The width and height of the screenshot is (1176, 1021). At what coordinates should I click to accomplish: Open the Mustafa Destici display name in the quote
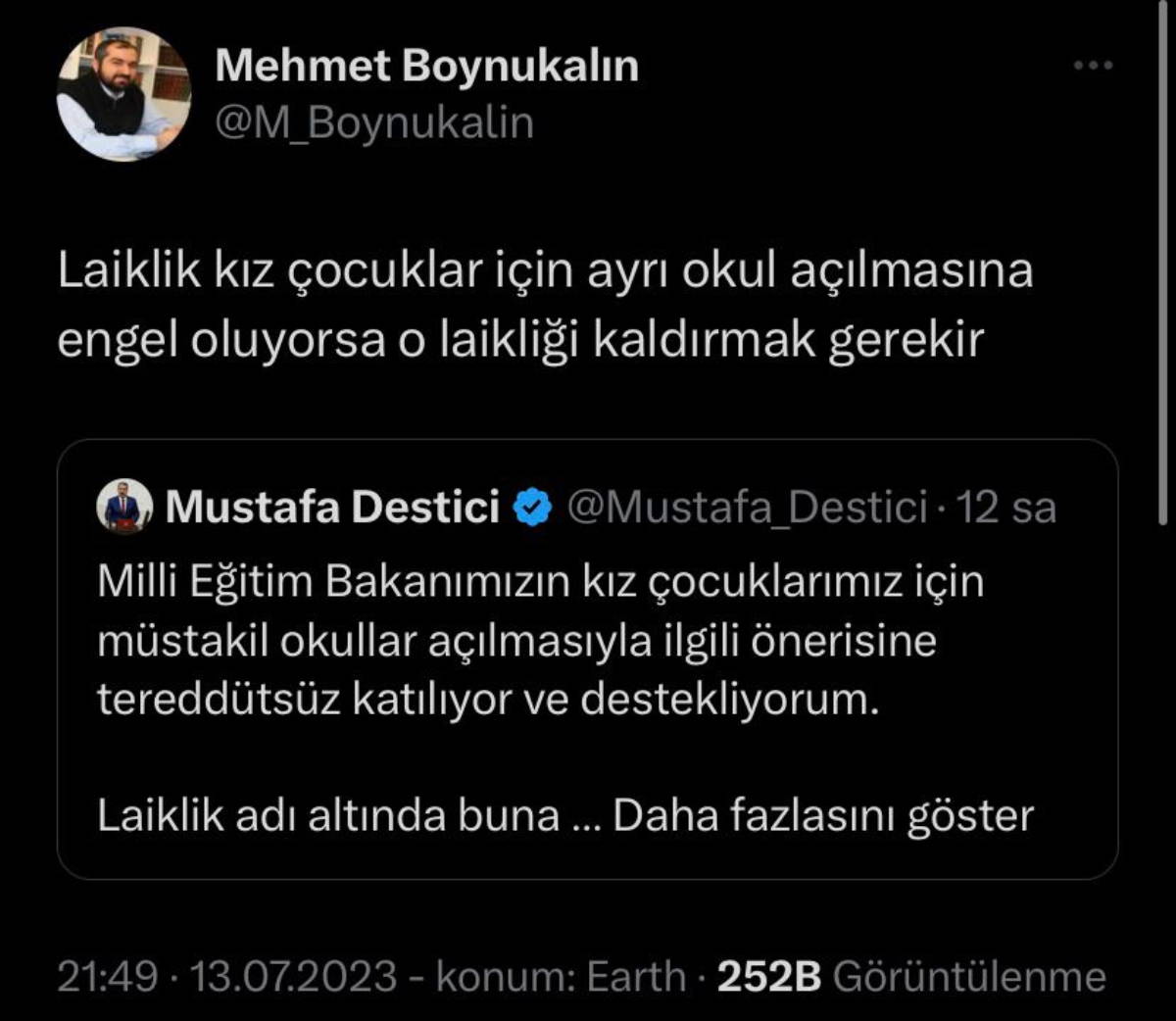332,508
